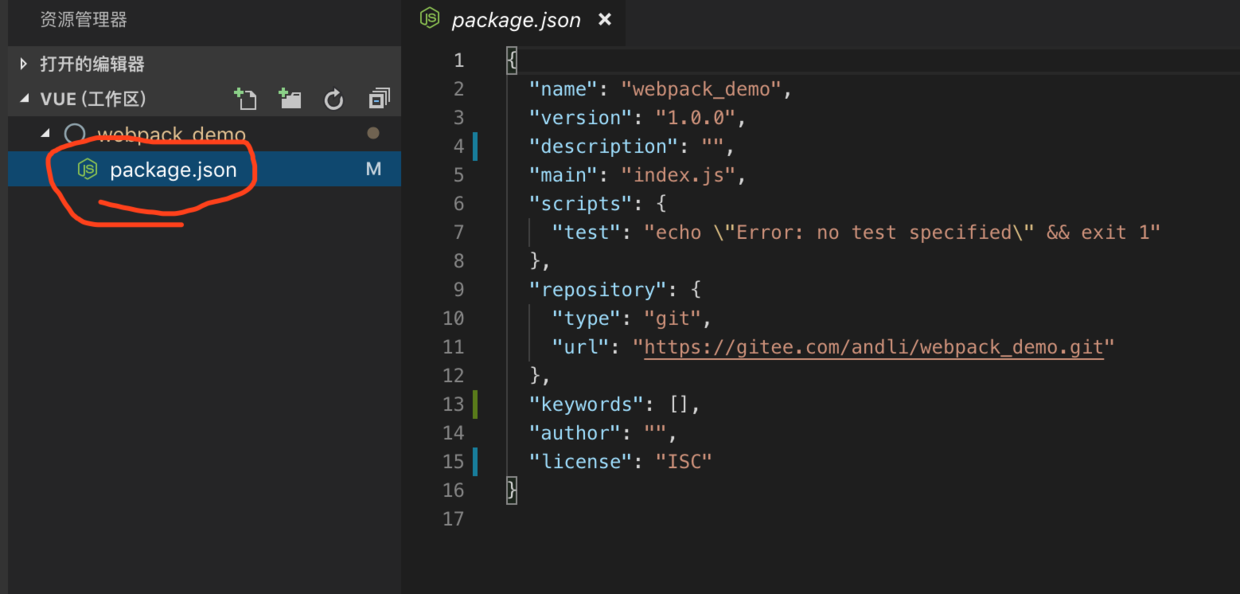Click the M git status badge

373,170
